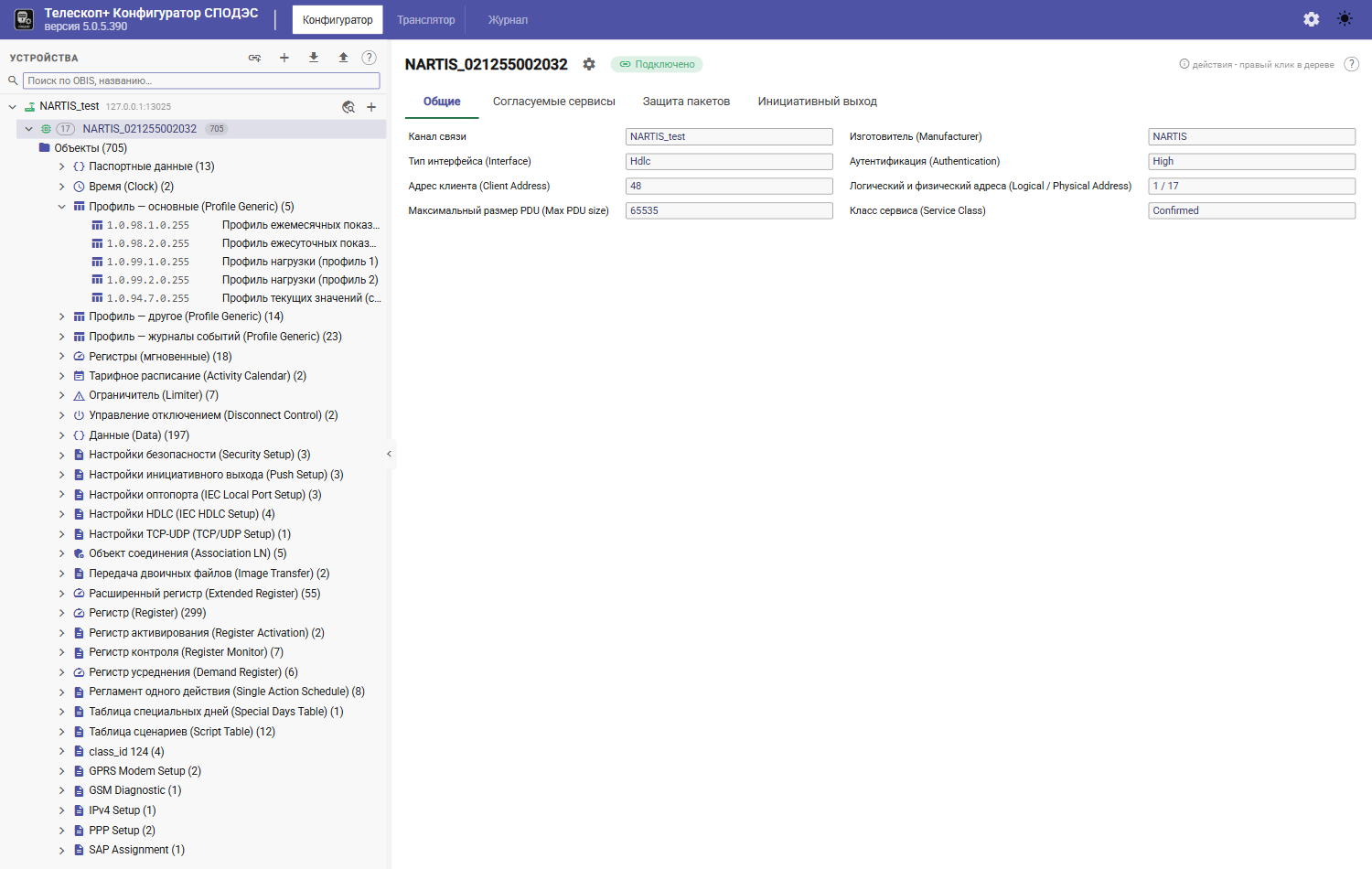Select Настройки HDLC (IEC HDLC Setup) (4)

click(182, 514)
